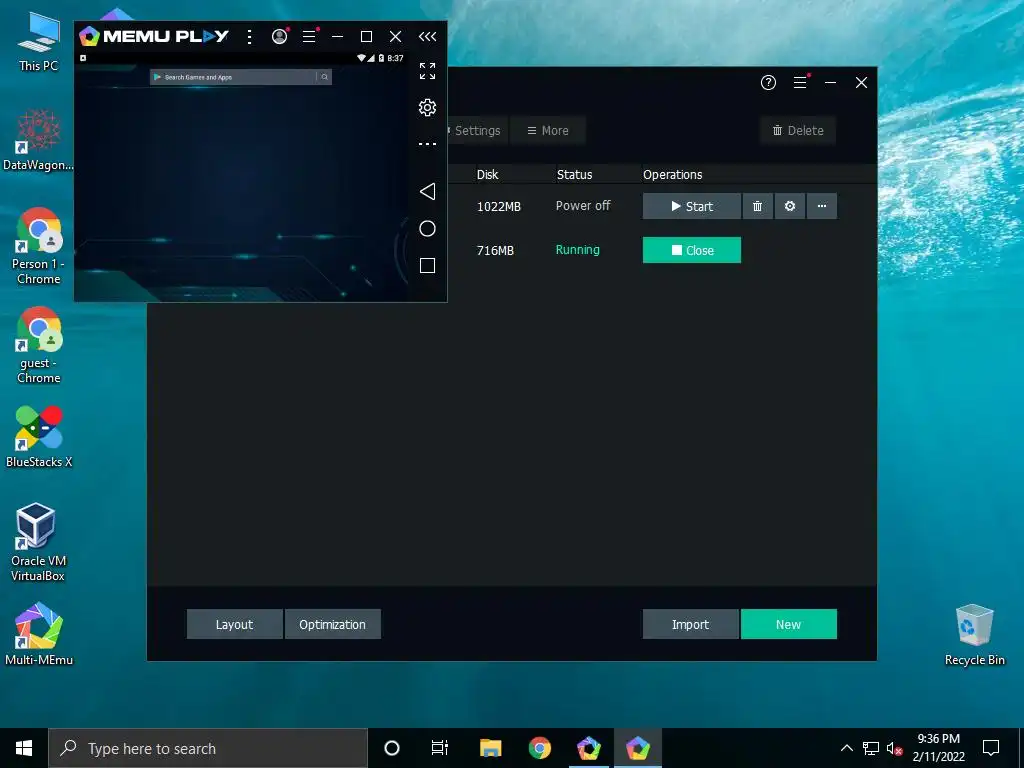Select BlueStacks X desktop shortcut

[x=39, y=436]
